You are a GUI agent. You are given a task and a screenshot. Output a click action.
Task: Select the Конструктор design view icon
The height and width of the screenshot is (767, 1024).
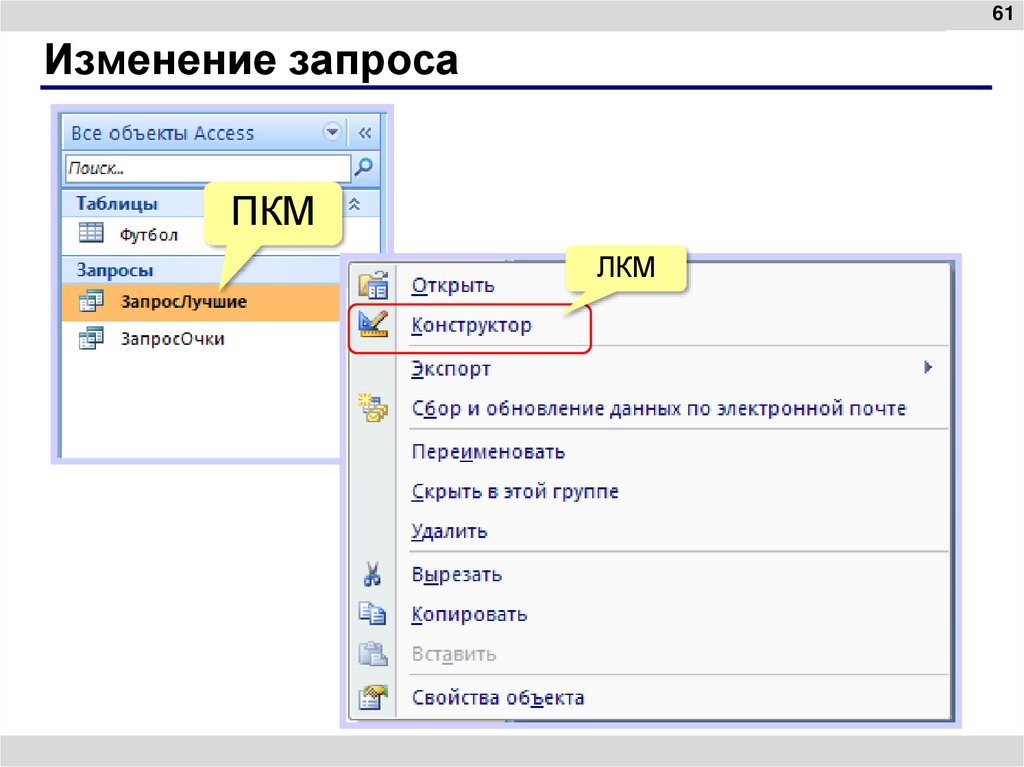(374, 324)
